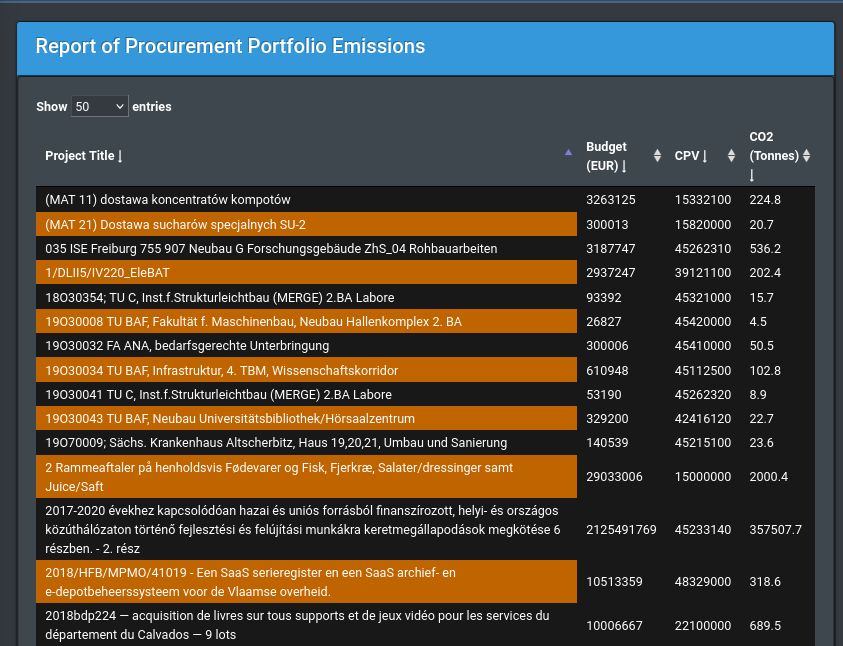Screen dimensions: 843x646
Task: Click down arrow below CO2 (Tonnes) label
Action: click(x=751, y=173)
